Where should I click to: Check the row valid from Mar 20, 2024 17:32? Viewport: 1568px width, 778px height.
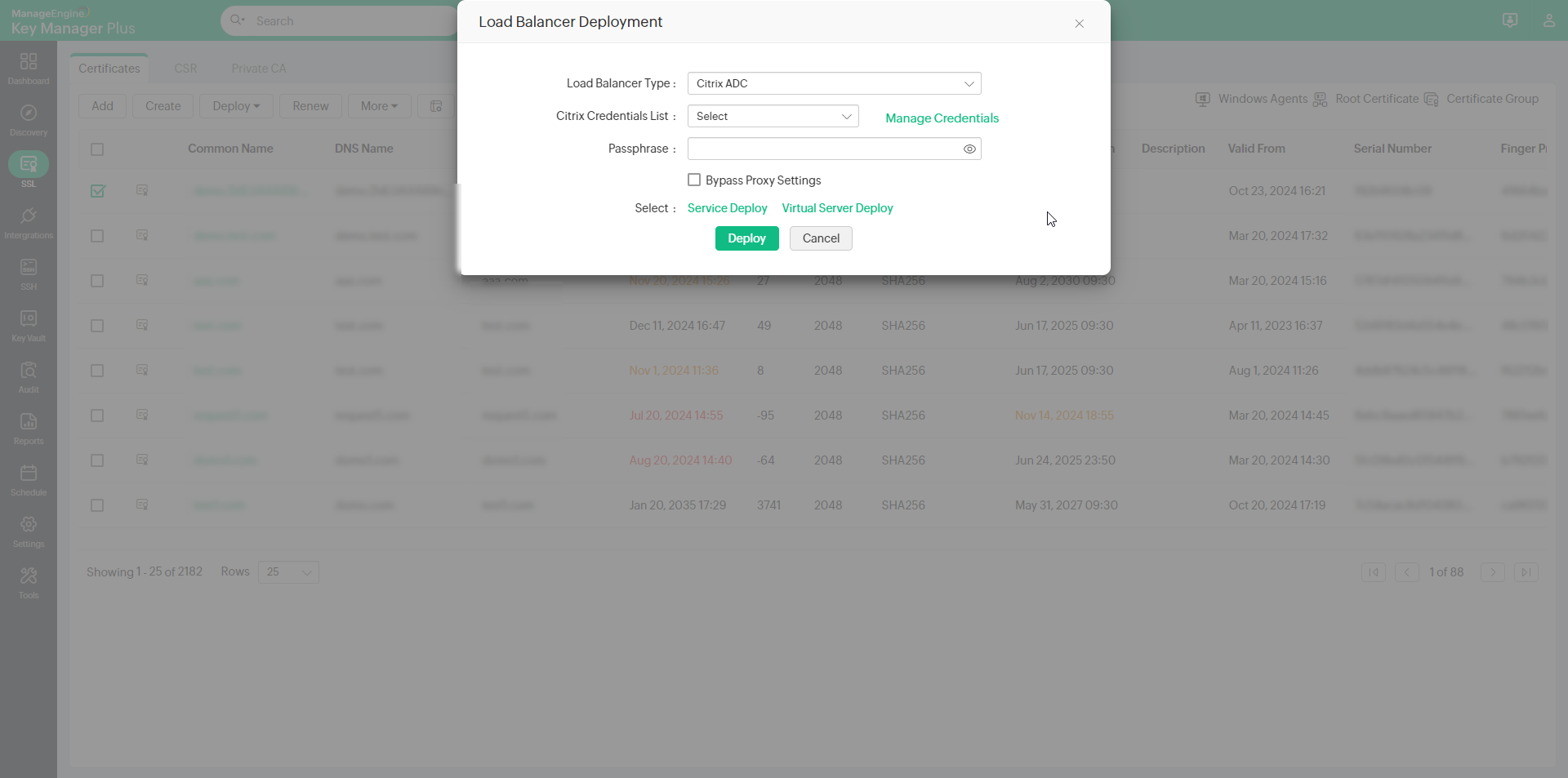tap(97, 236)
